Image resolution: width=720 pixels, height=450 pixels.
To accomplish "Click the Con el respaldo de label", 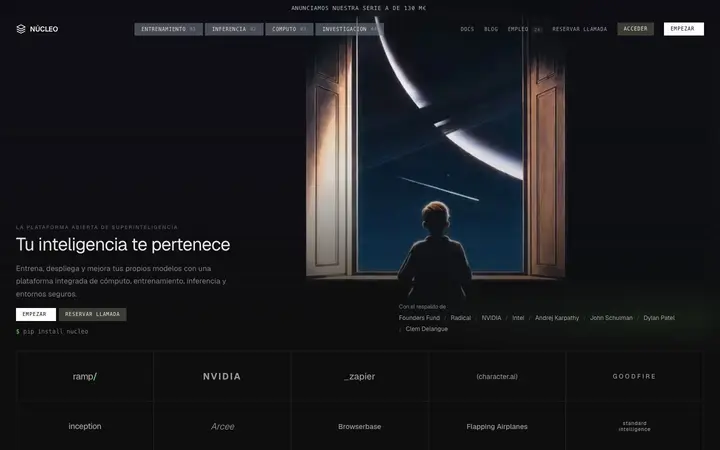I will click(x=422, y=307).
